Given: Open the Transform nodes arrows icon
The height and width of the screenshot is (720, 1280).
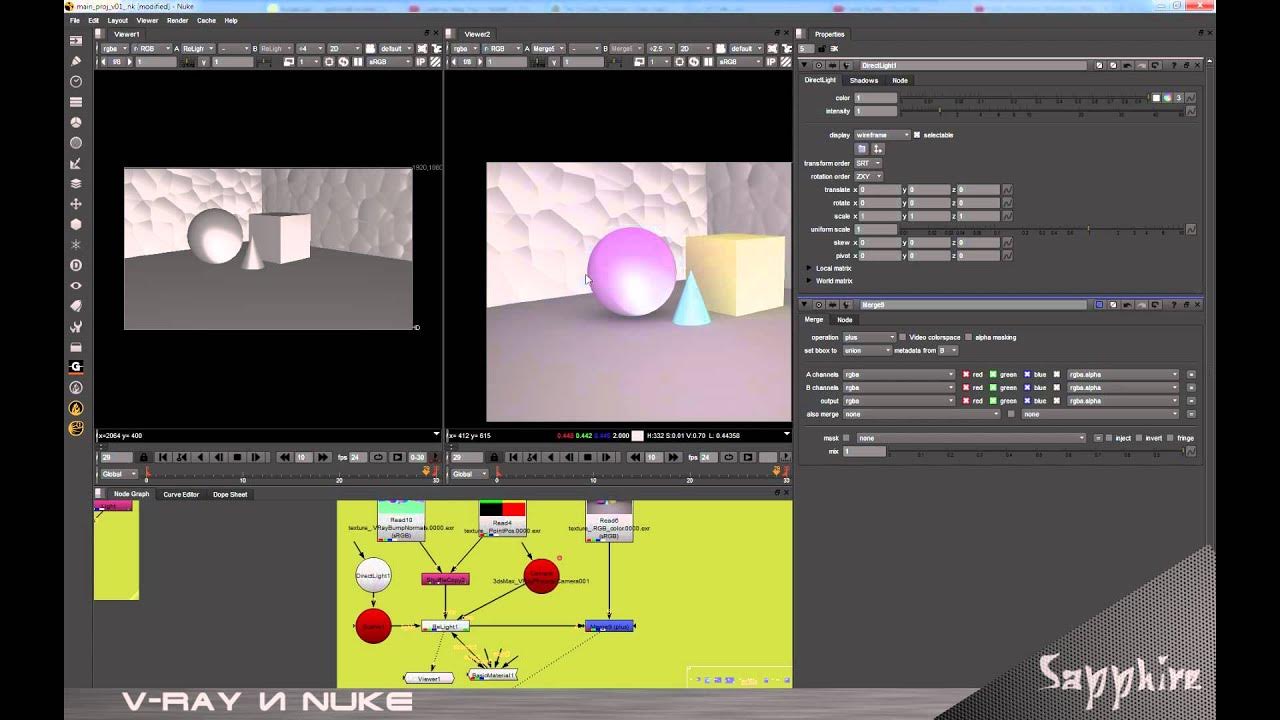Looking at the screenshot, I should pyautogui.click(x=76, y=204).
